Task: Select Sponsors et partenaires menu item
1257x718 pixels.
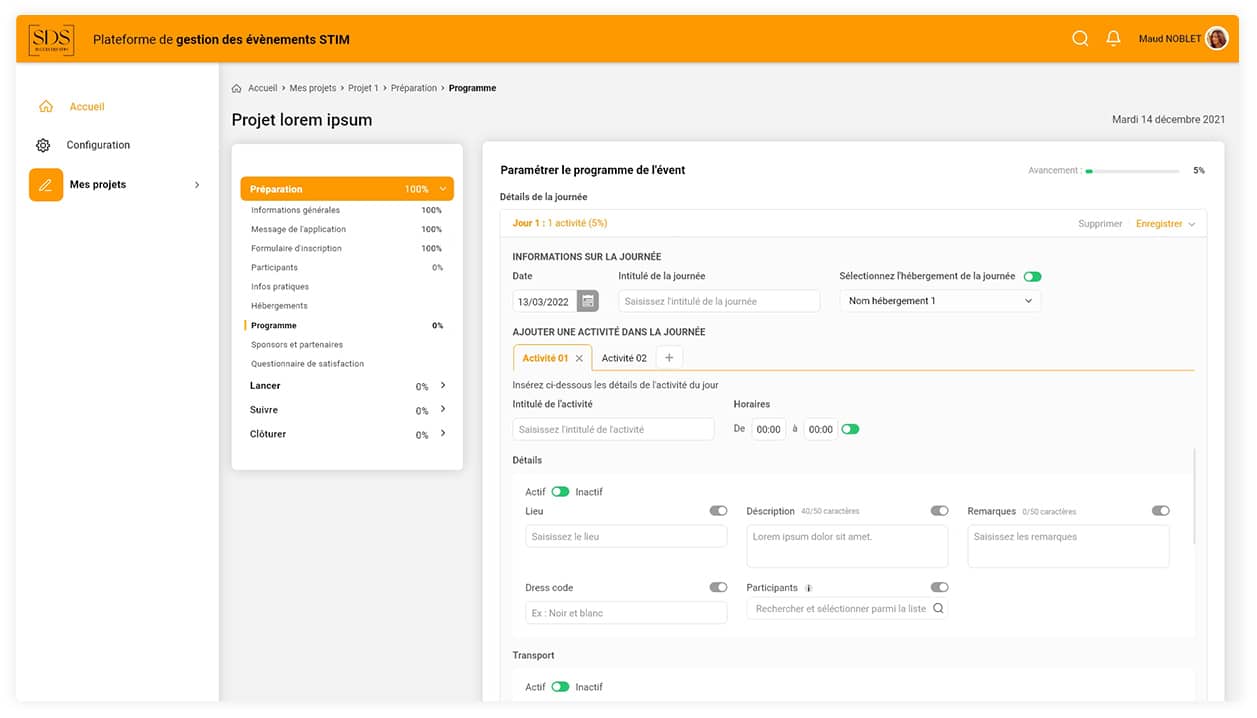Action: 297,345
